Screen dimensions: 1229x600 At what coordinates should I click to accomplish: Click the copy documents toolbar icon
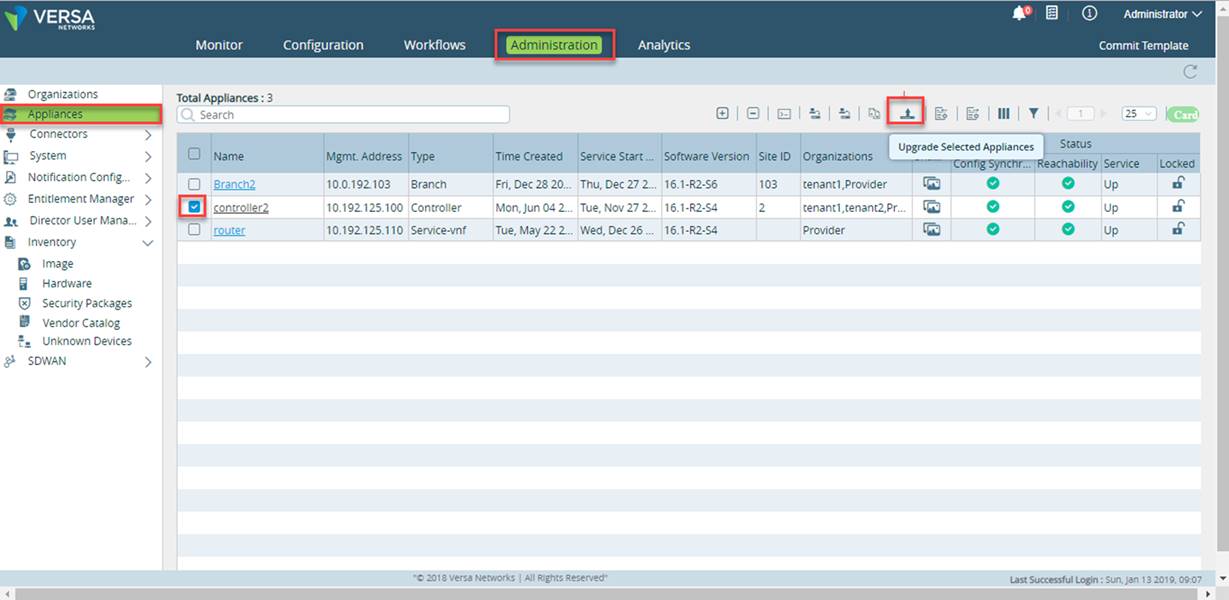[873, 114]
